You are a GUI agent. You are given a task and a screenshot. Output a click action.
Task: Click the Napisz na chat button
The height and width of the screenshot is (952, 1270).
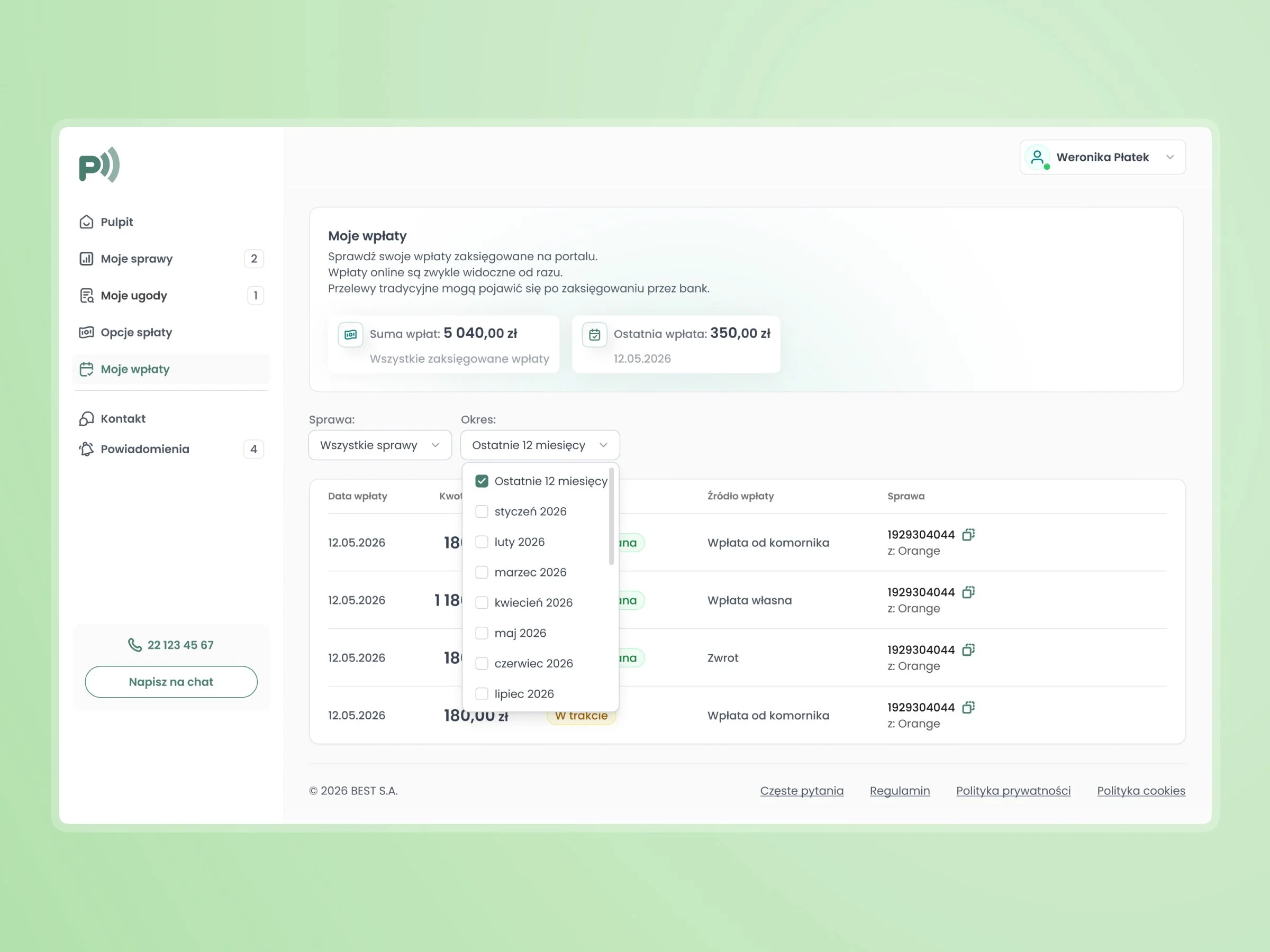171,682
